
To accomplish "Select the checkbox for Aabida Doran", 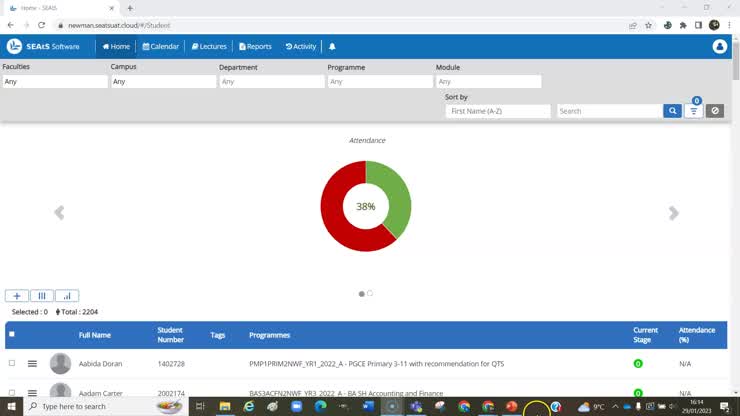I will 12,364.
